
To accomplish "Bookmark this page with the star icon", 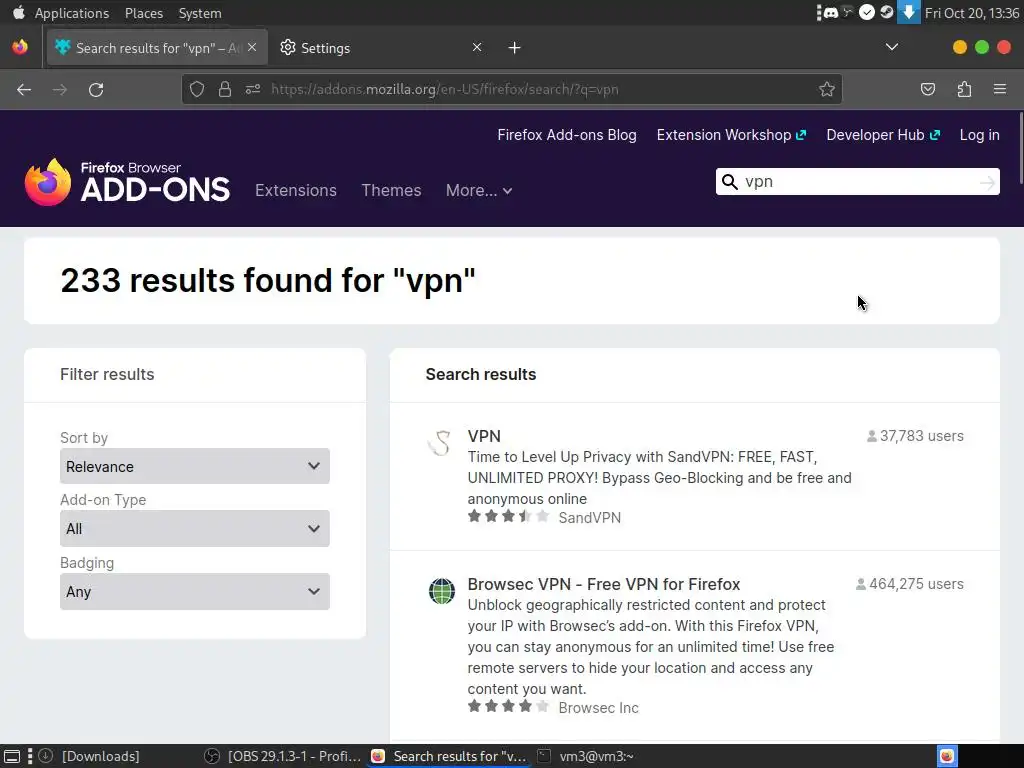I will click(827, 89).
